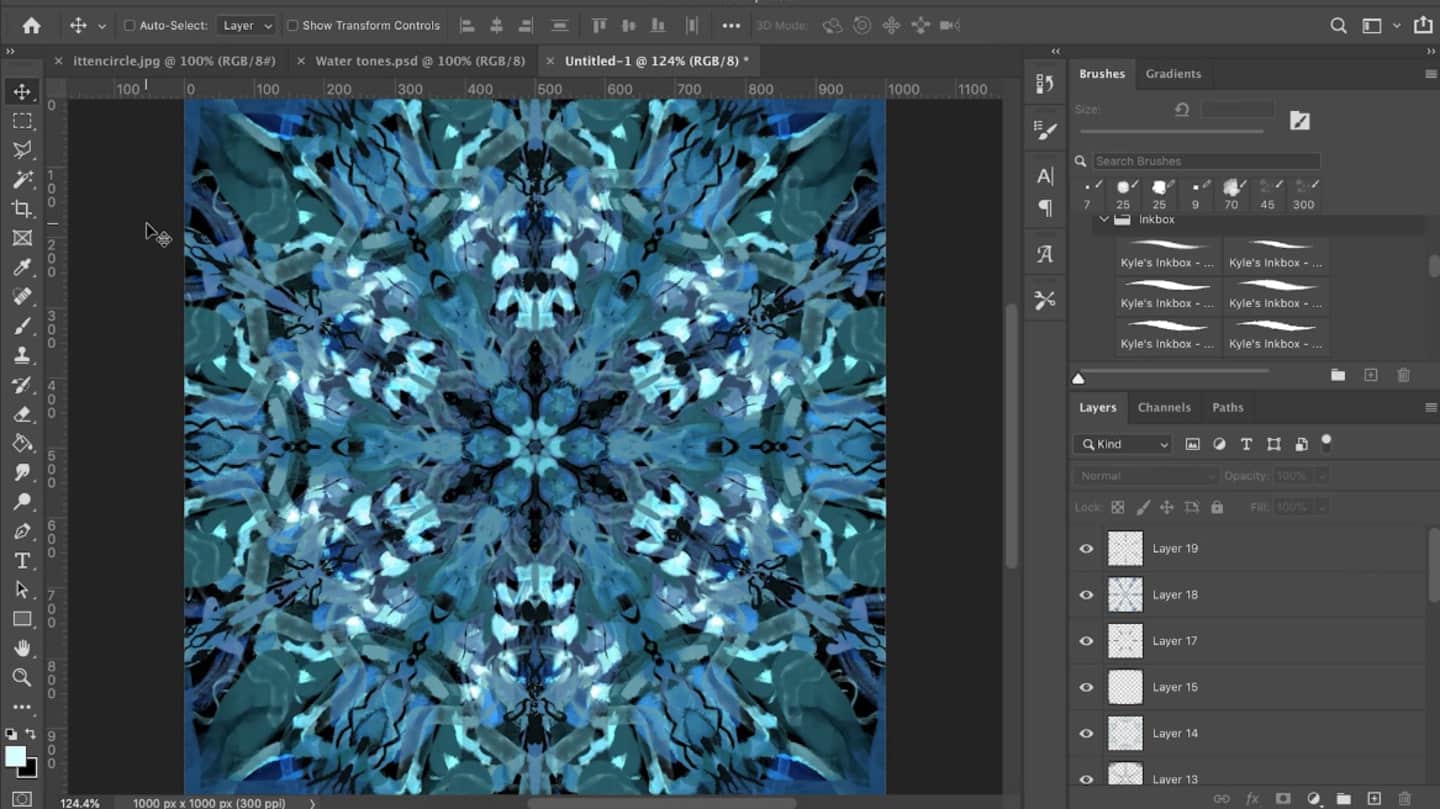Select the Hand tool
Image resolution: width=1440 pixels, height=809 pixels.
pyautogui.click(x=22, y=648)
